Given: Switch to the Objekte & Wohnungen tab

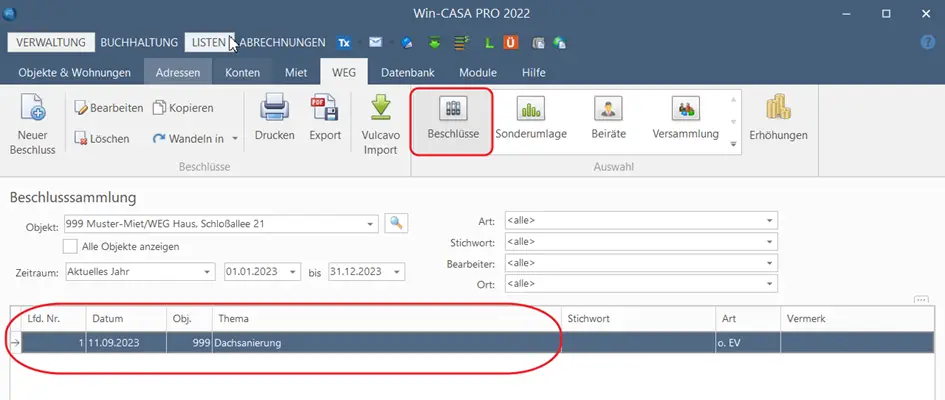Looking at the screenshot, I should (75, 72).
